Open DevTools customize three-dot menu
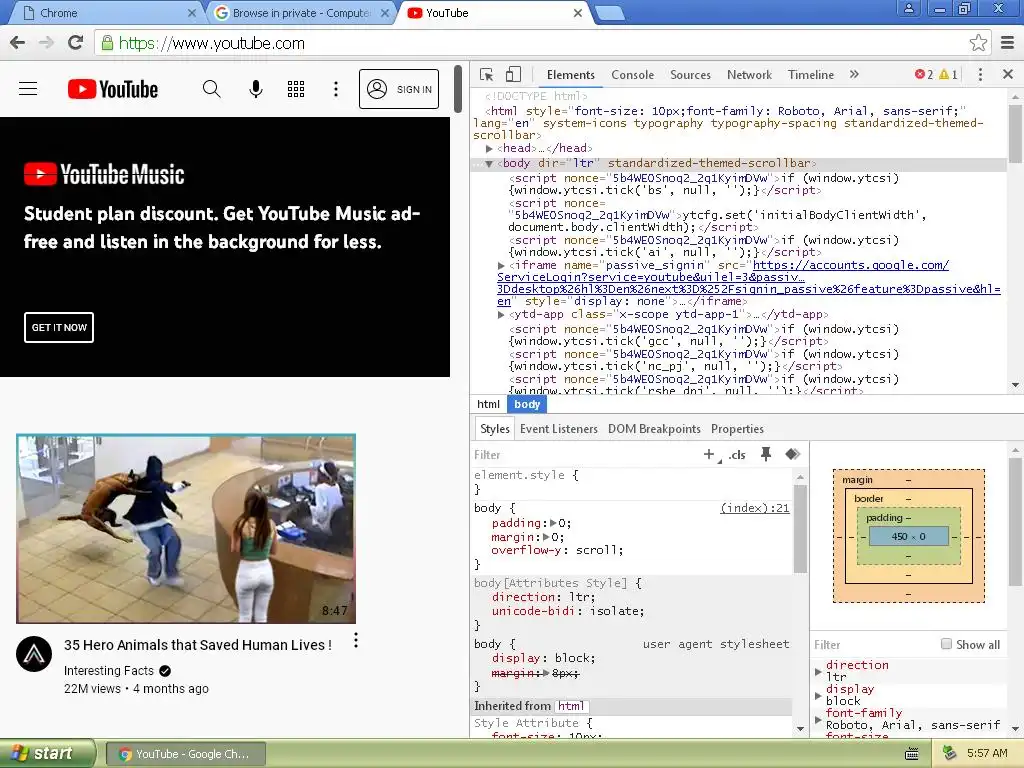This screenshot has height=768, width=1024. pyautogui.click(x=980, y=74)
